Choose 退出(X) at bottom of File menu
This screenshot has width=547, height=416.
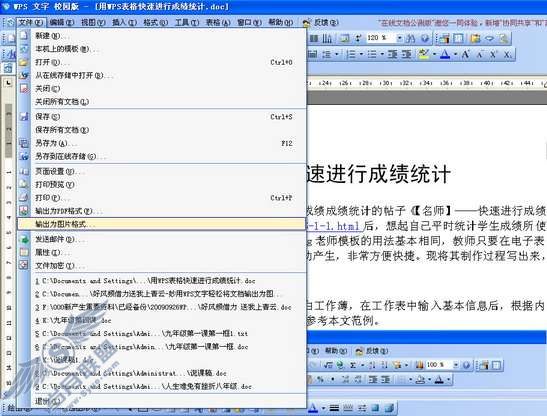(162, 401)
